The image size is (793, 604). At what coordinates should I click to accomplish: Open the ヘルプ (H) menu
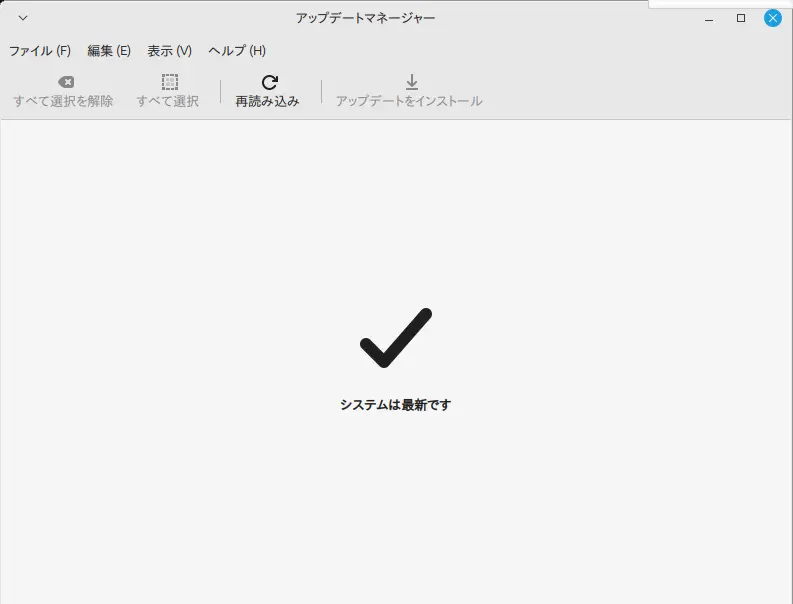[237, 51]
